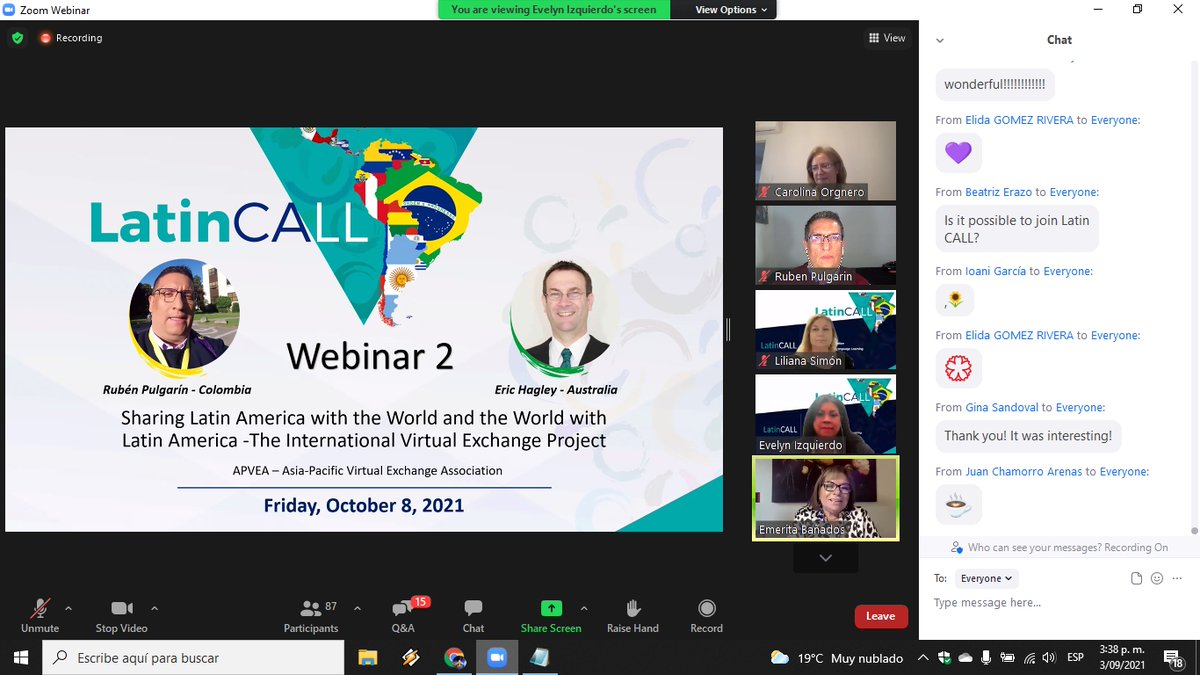Click the purple heart chat message

pos(958,153)
